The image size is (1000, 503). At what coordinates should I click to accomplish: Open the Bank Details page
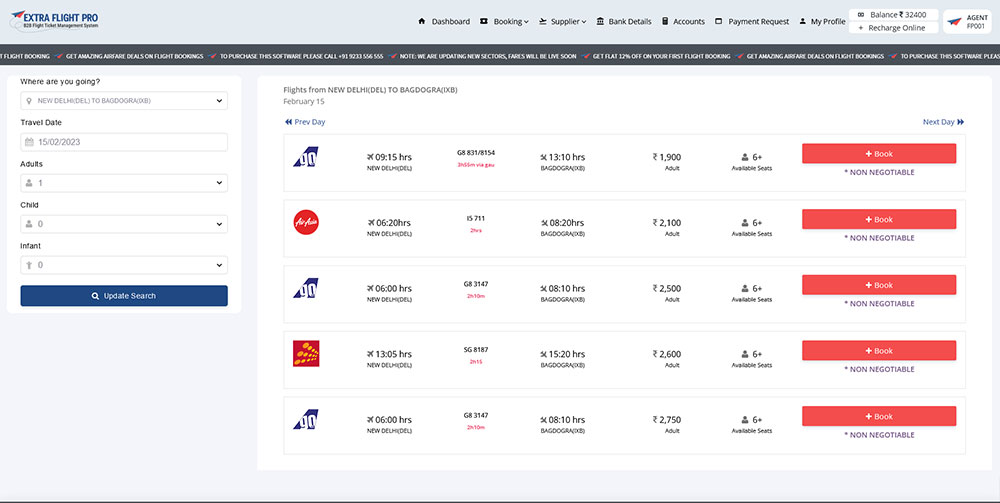tap(623, 21)
